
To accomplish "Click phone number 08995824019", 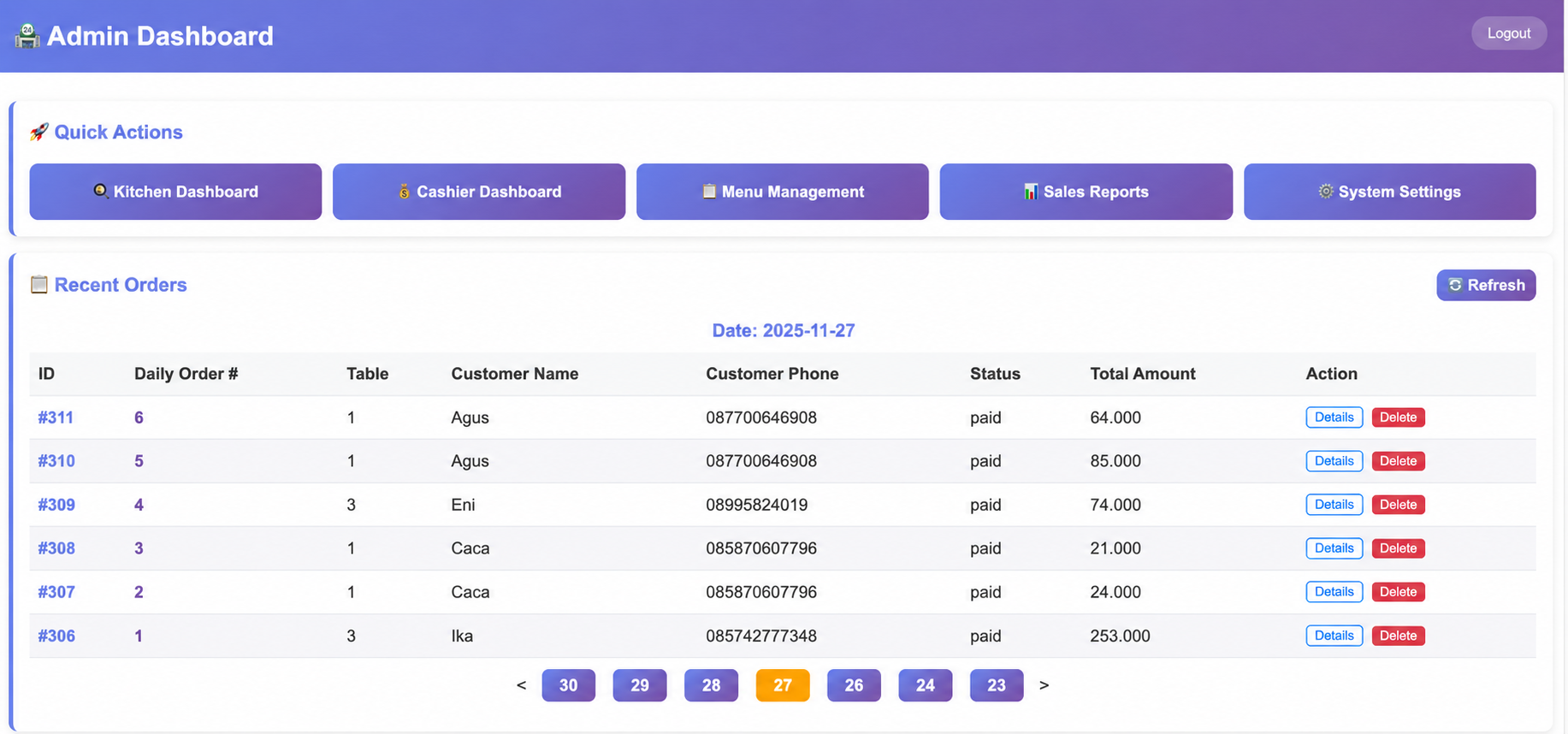I will pyautogui.click(x=756, y=505).
